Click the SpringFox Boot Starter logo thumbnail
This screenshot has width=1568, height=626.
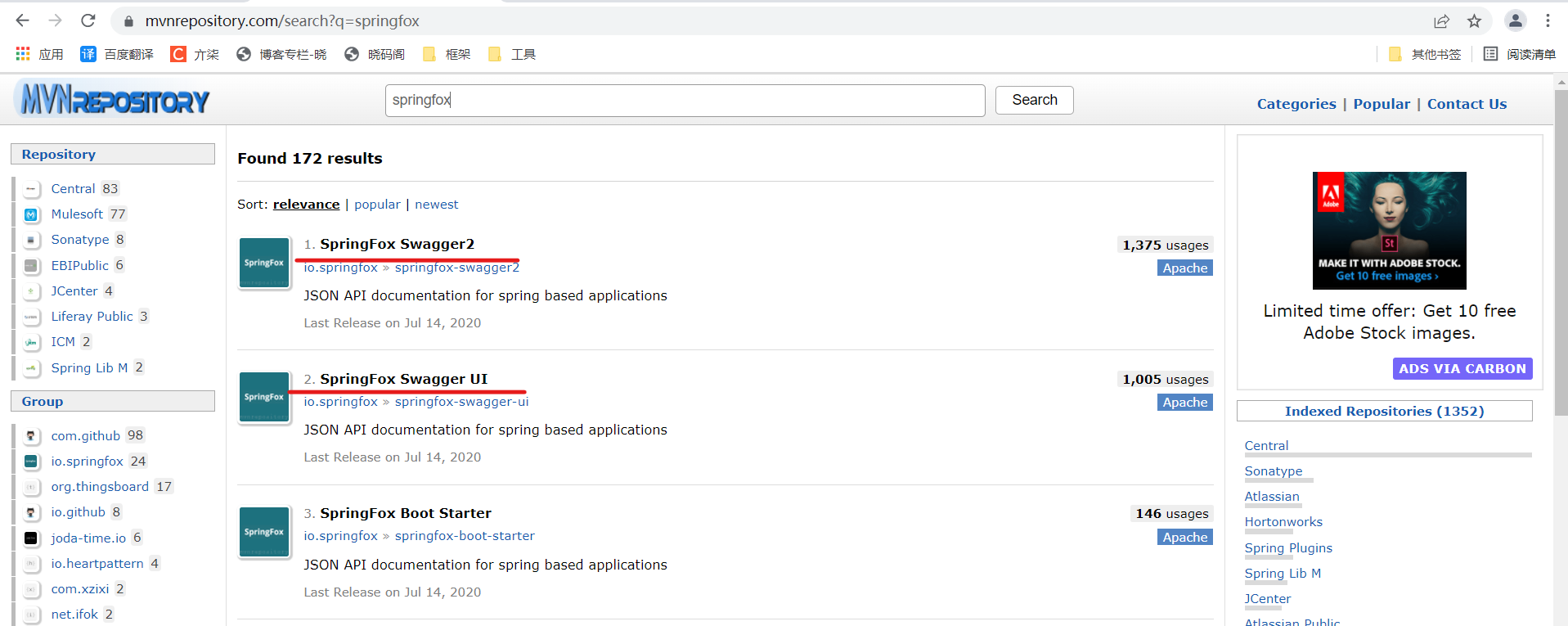(x=264, y=532)
